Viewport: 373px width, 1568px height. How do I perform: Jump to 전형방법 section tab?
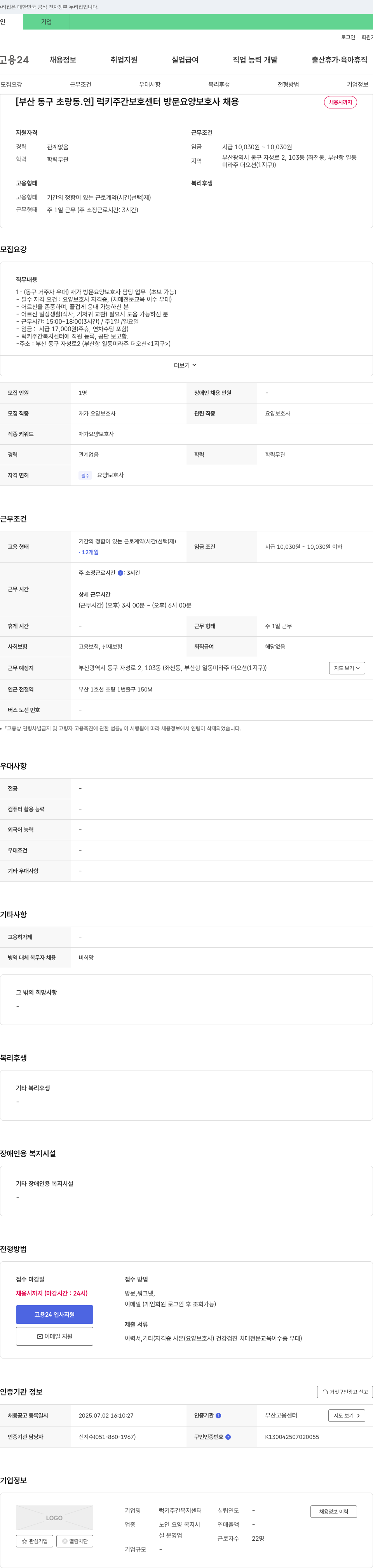(x=288, y=84)
